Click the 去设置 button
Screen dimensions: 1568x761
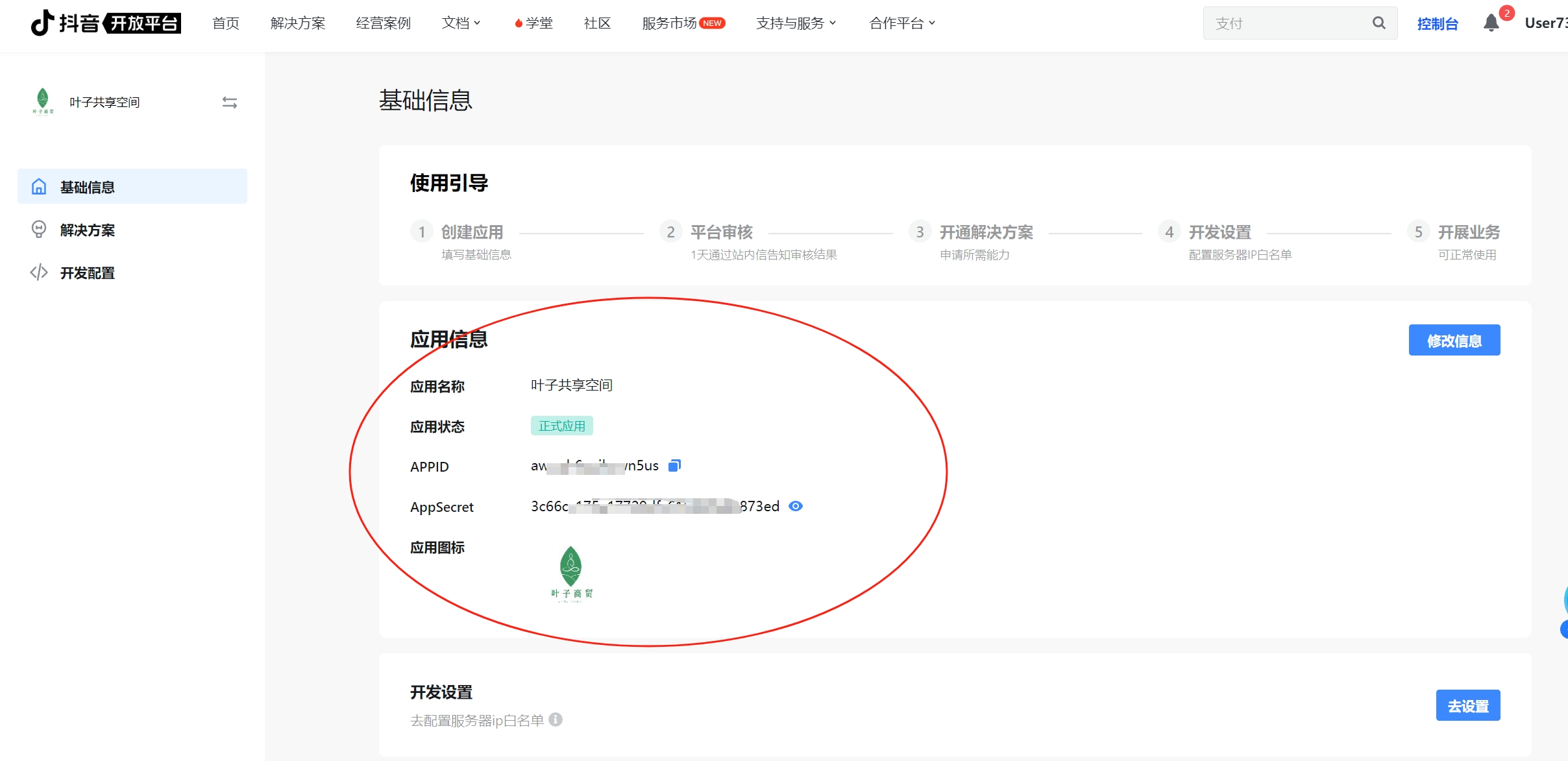pyautogui.click(x=1468, y=705)
